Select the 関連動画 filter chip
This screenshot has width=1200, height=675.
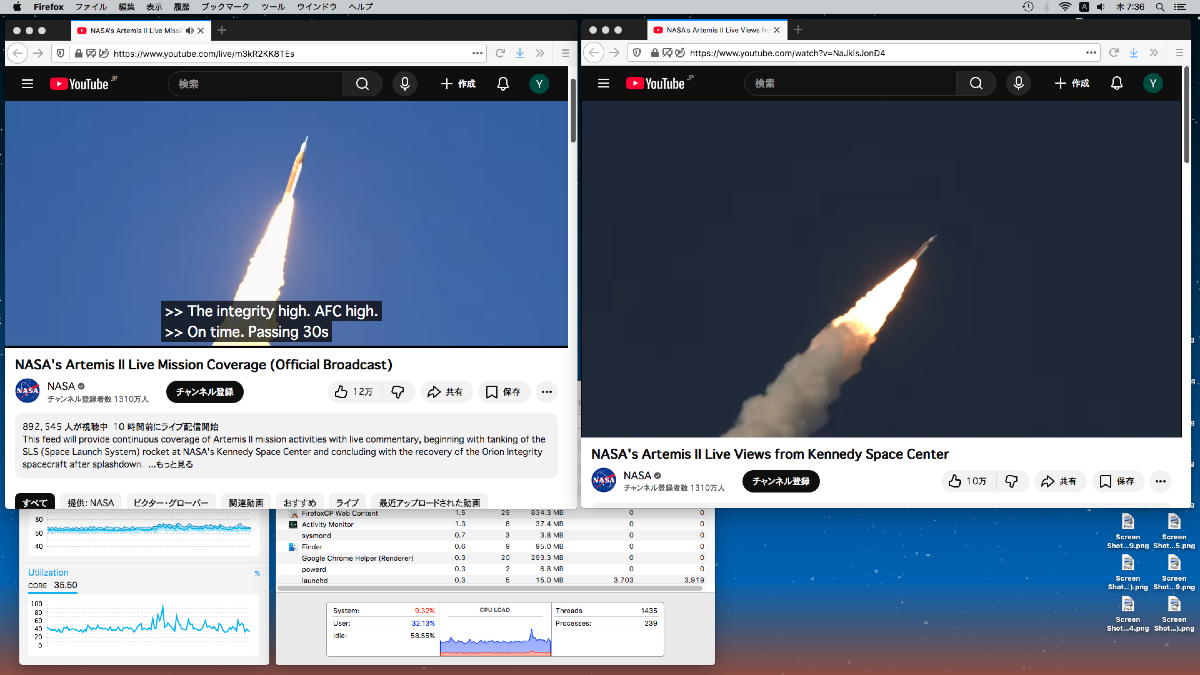(x=246, y=502)
